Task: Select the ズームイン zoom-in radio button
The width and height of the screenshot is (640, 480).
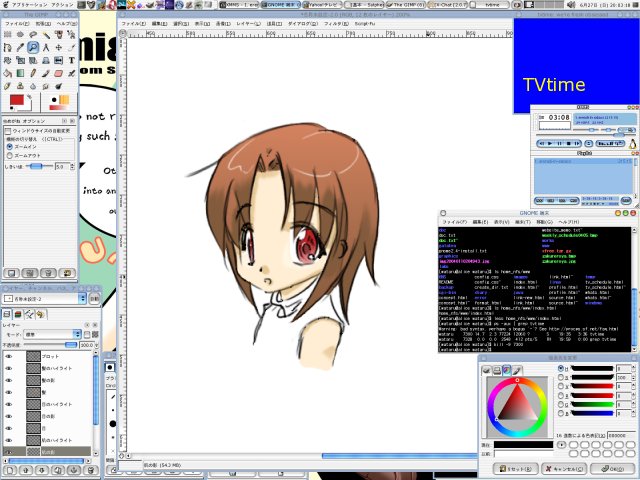Action: [x=10, y=147]
